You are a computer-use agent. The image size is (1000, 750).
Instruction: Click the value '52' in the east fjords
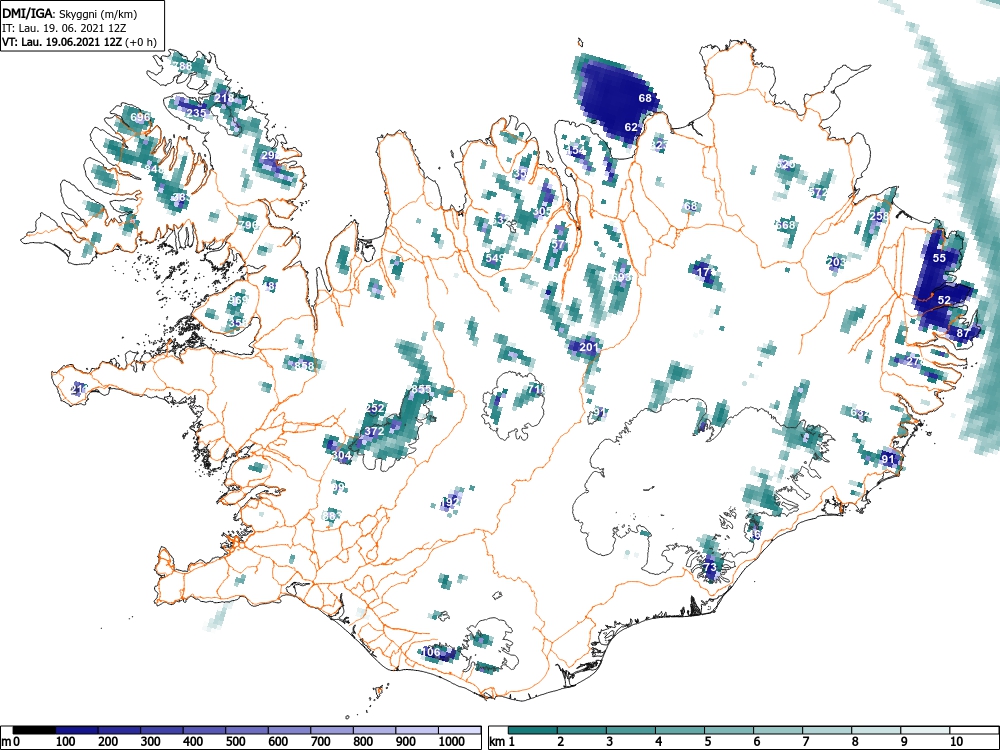945,300
